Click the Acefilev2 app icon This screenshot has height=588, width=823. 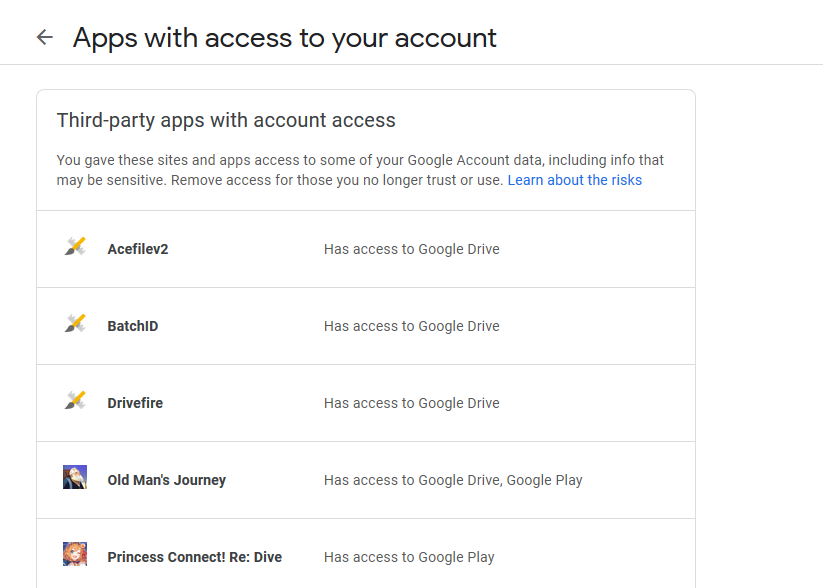75,246
